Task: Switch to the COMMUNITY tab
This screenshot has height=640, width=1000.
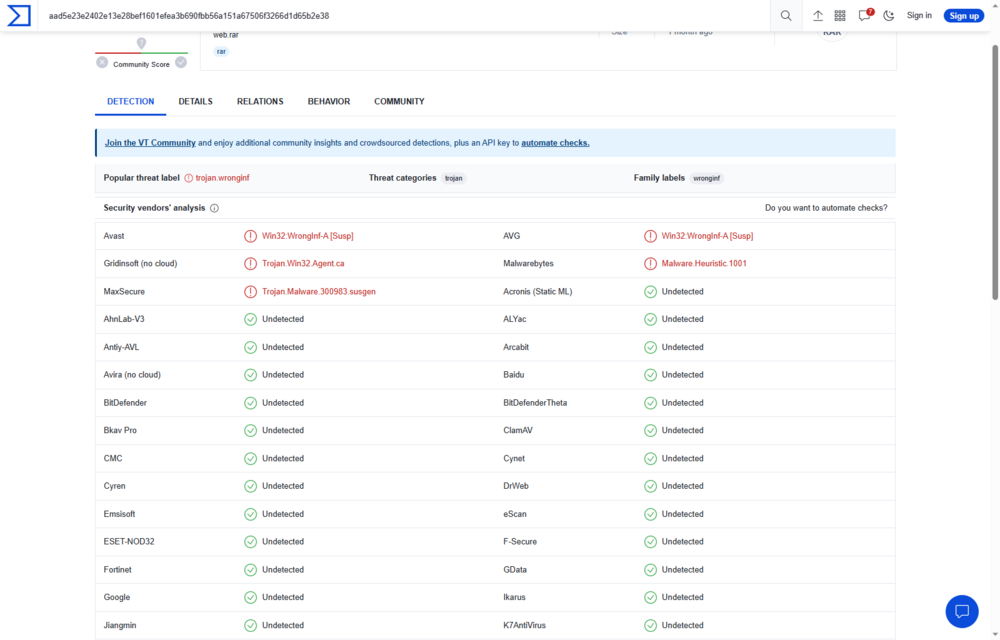Action: pyautogui.click(x=399, y=101)
